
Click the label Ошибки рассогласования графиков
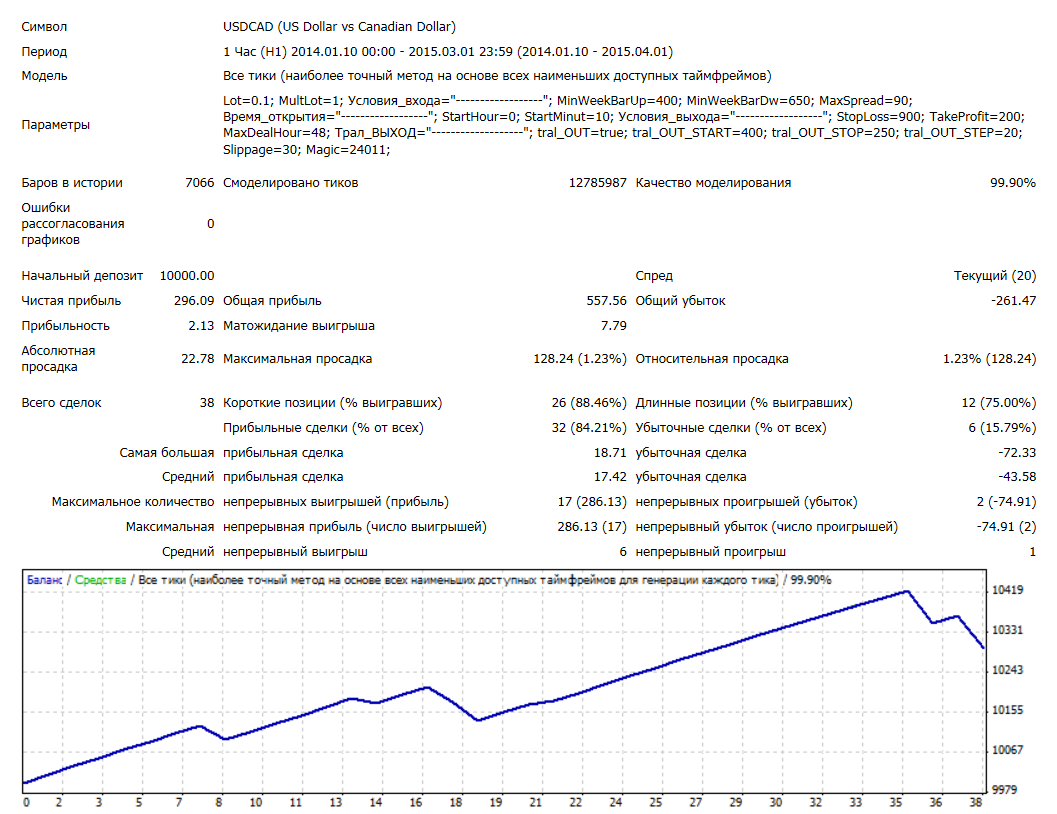coord(73,224)
